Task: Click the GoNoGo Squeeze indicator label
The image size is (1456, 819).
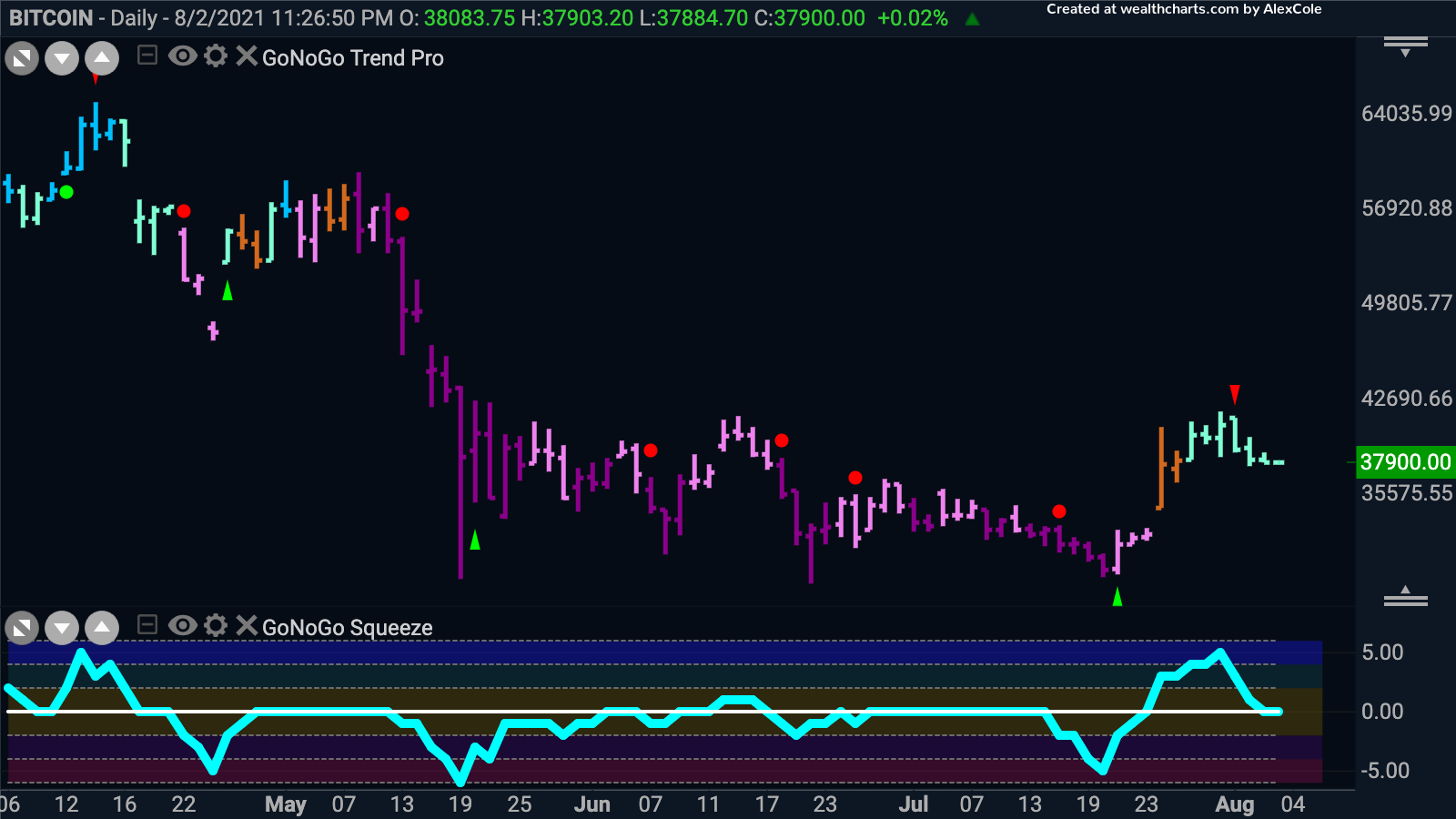Action: pos(347,628)
